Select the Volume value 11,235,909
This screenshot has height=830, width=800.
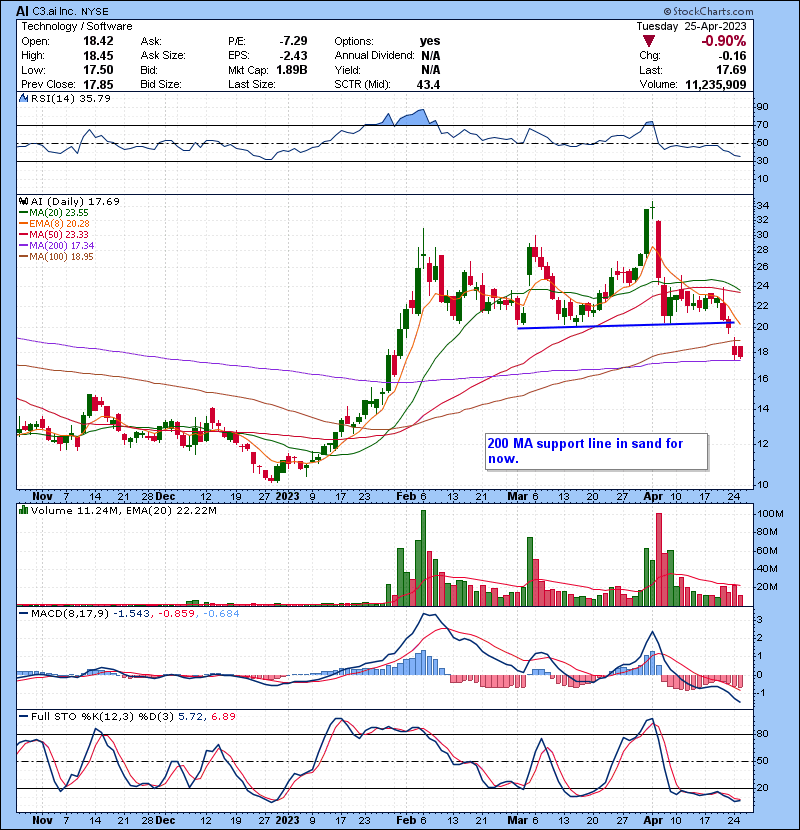click(716, 84)
